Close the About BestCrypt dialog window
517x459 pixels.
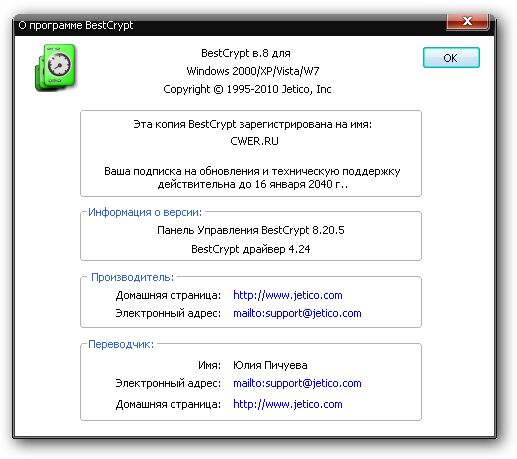[x=468, y=22]
